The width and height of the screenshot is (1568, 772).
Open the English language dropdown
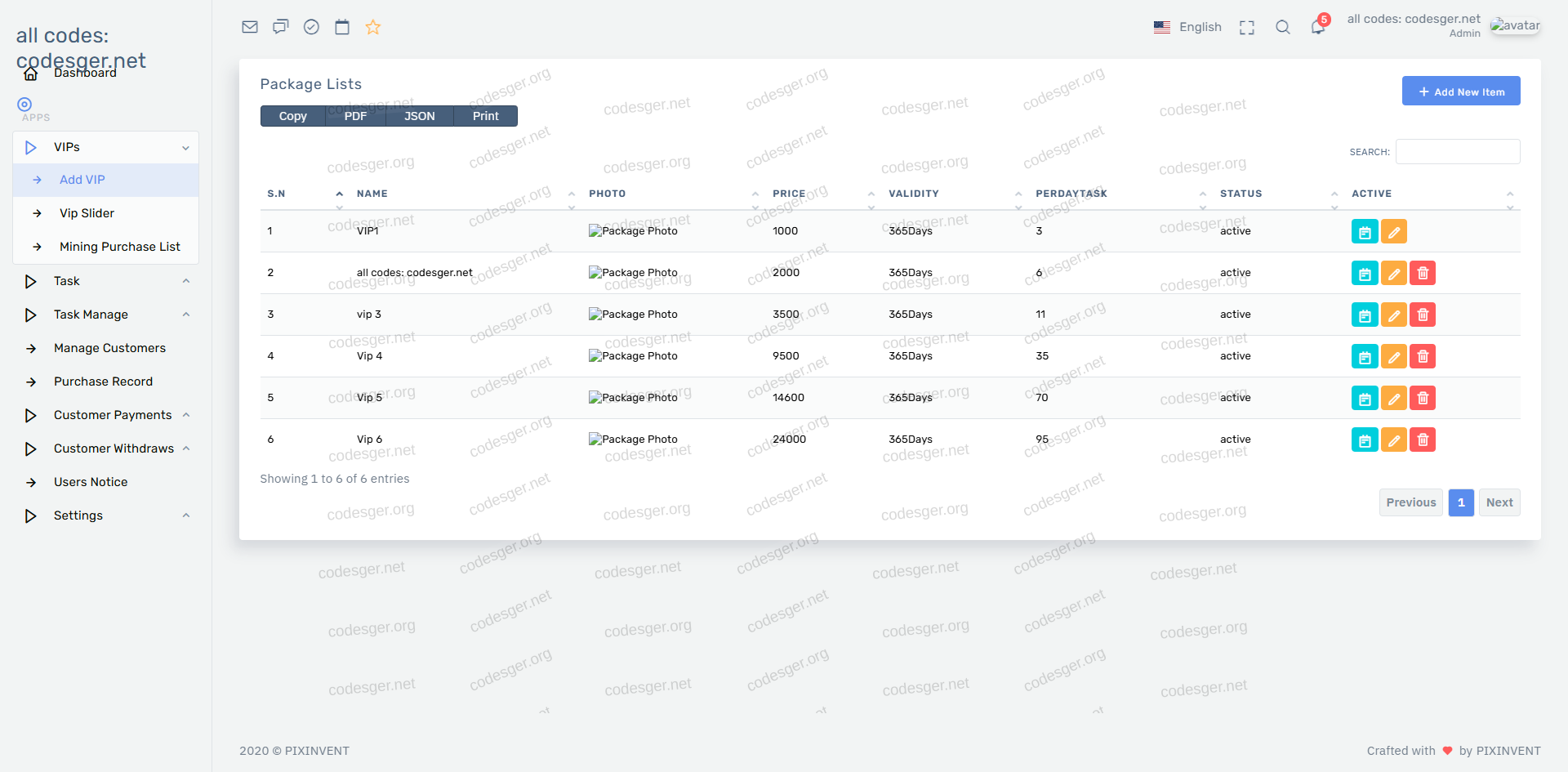tap(1188, 27)
